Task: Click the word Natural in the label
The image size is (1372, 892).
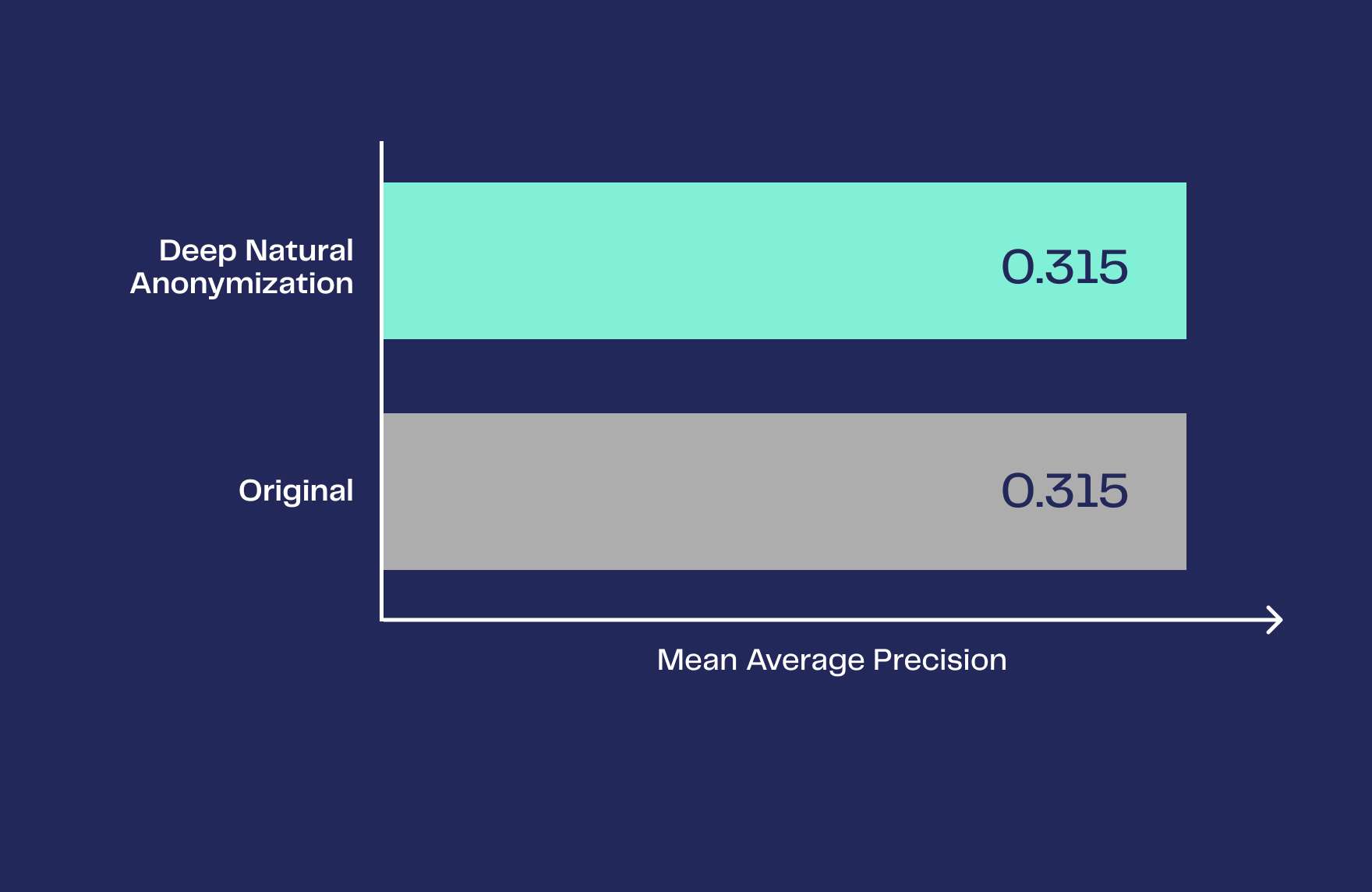Action: [299, 251]
